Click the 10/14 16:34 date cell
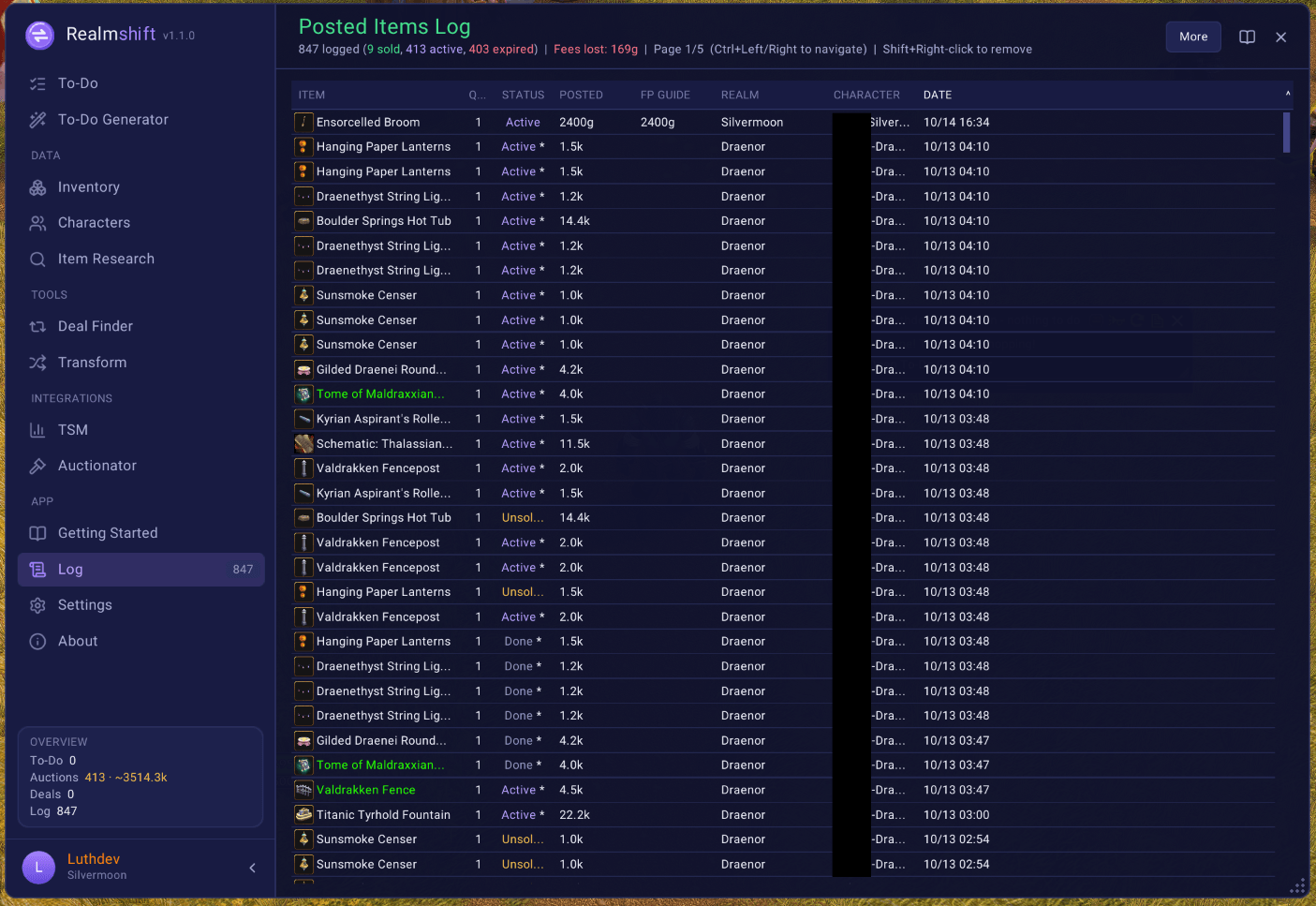1316x906 pixels. tap(956, 123)
